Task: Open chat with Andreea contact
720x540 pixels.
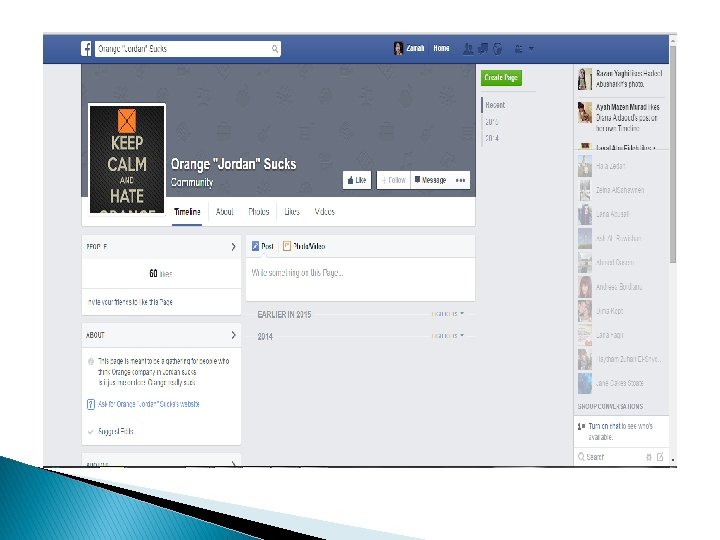Action: [x=620, y=287]
